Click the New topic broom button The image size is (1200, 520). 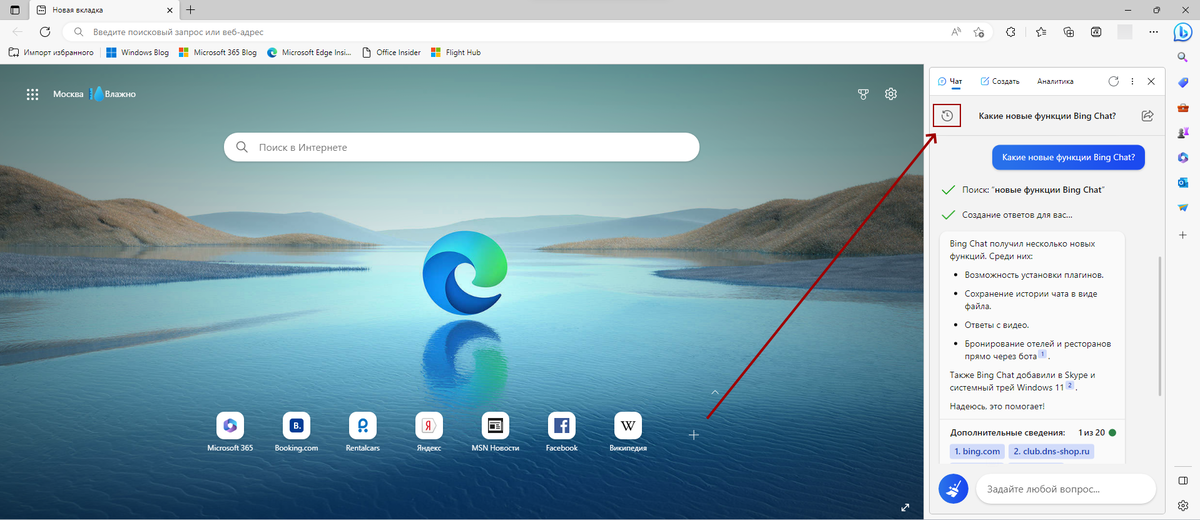tap(954, 488)
